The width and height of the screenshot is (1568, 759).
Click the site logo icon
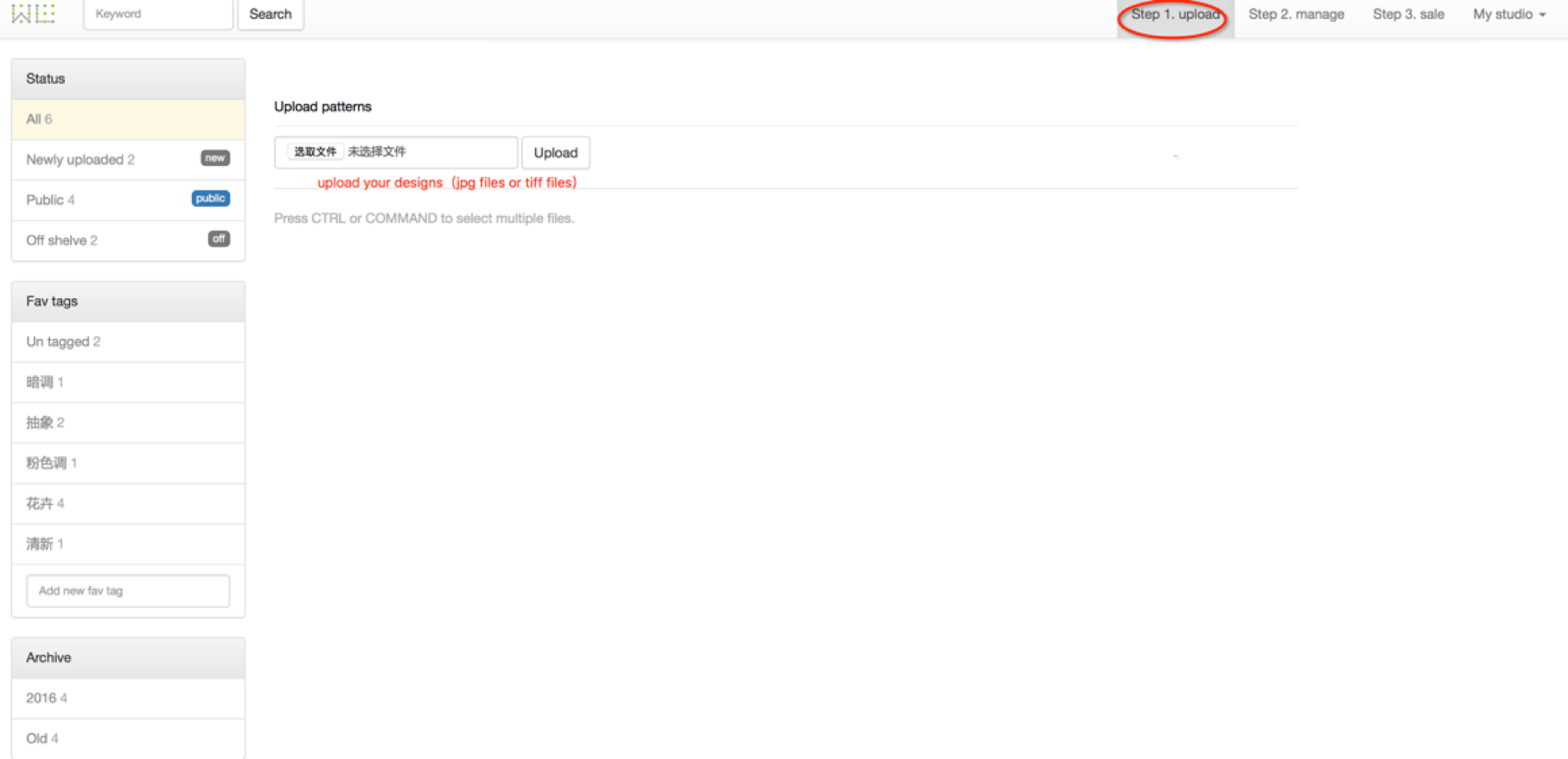33,14
